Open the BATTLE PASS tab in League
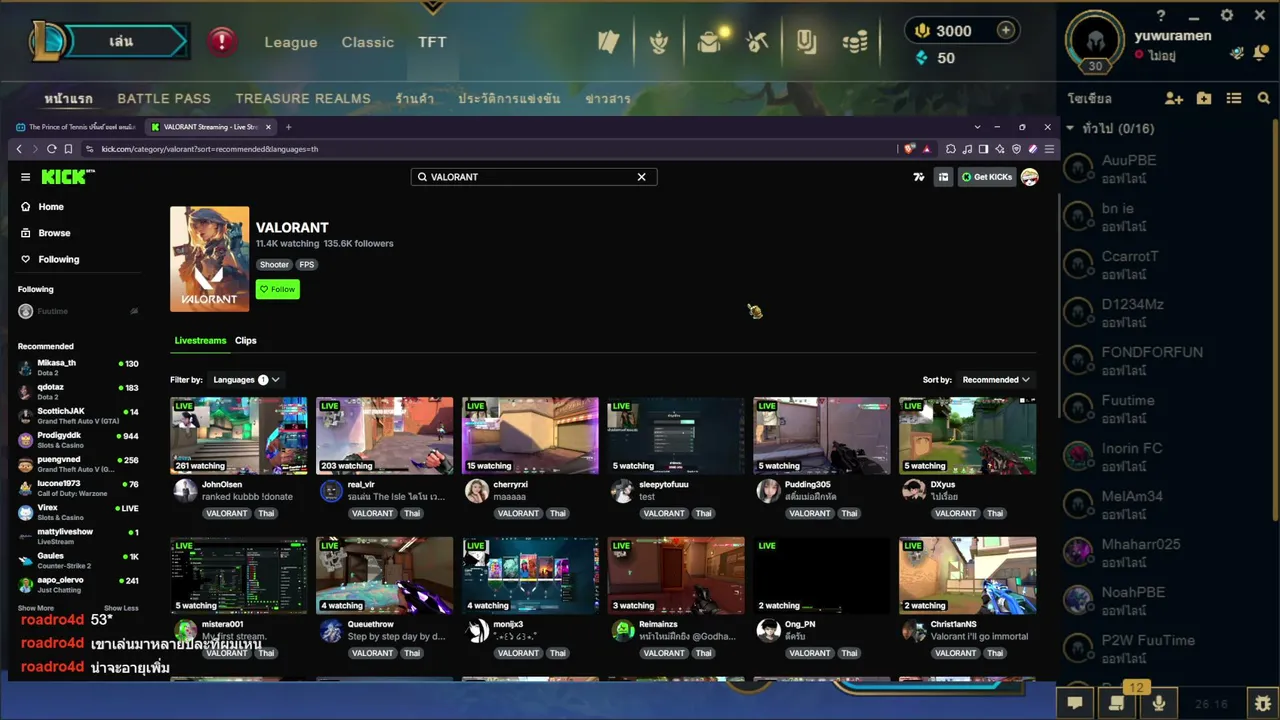 click(164, 98)
